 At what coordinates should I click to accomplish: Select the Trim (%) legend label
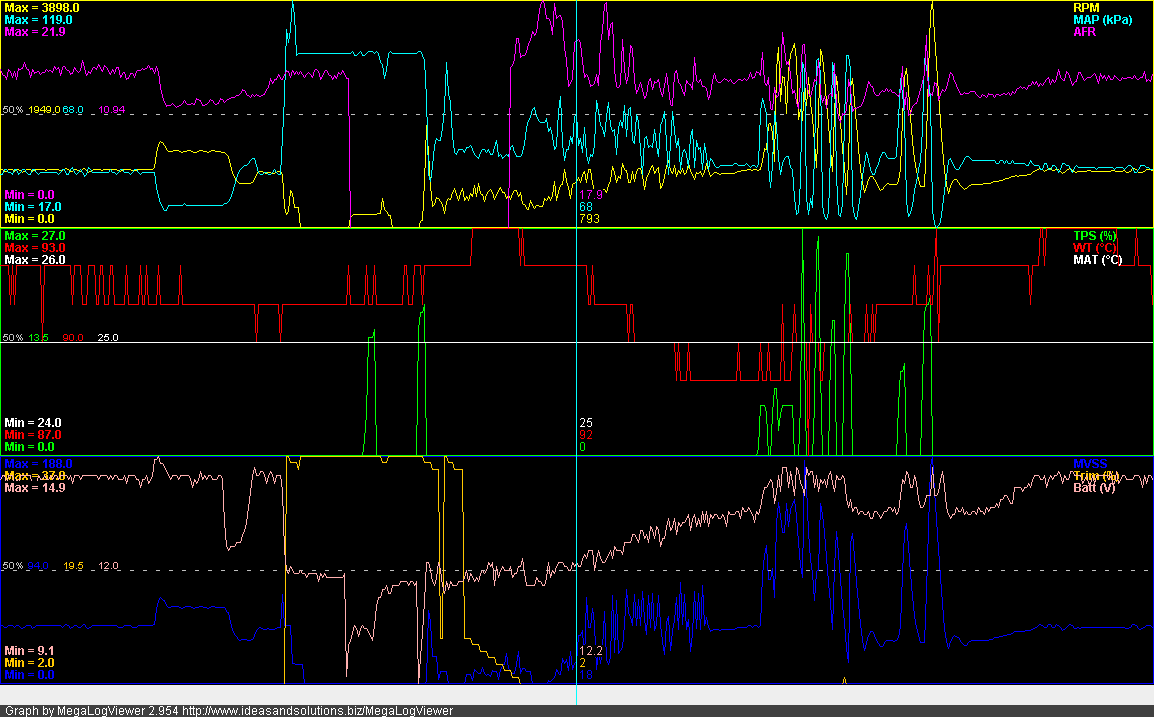tap(1095, 476)
